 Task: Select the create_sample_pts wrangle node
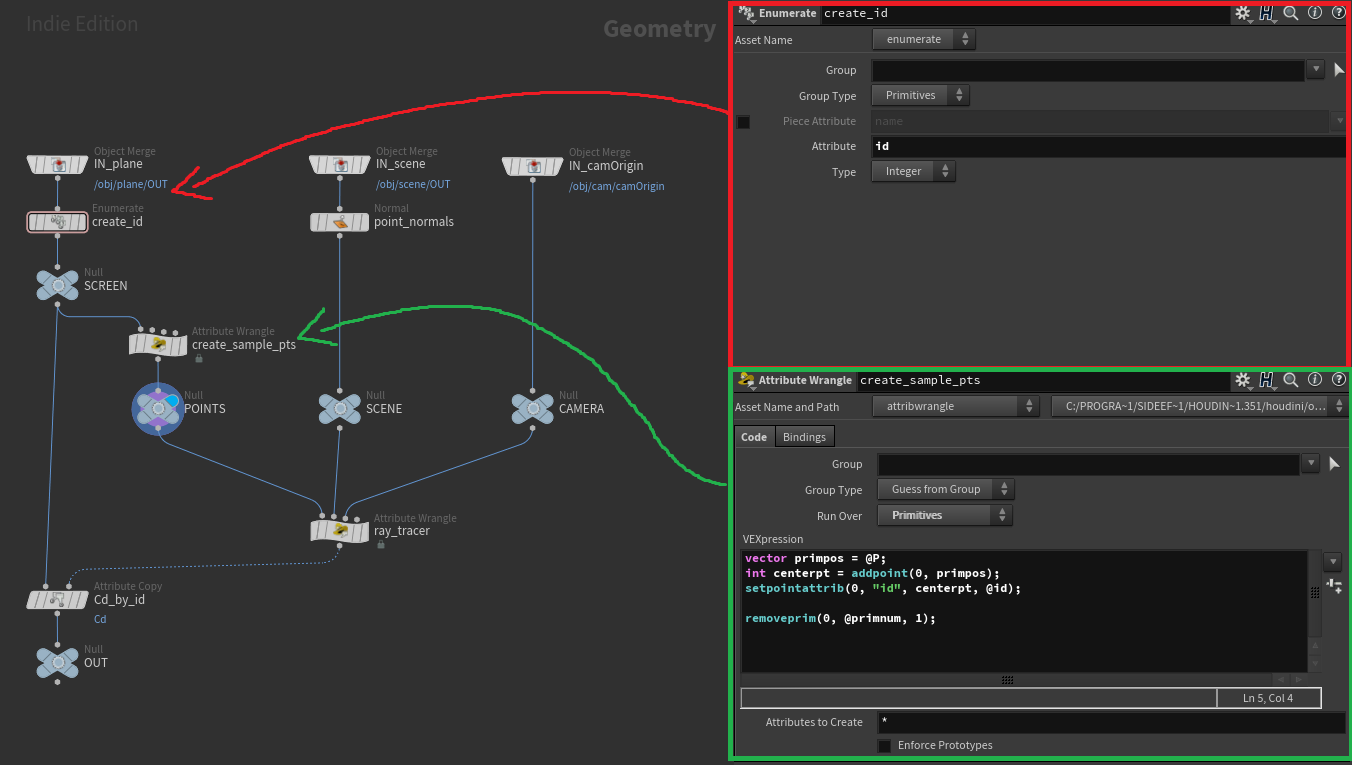(x=158, y=345)
